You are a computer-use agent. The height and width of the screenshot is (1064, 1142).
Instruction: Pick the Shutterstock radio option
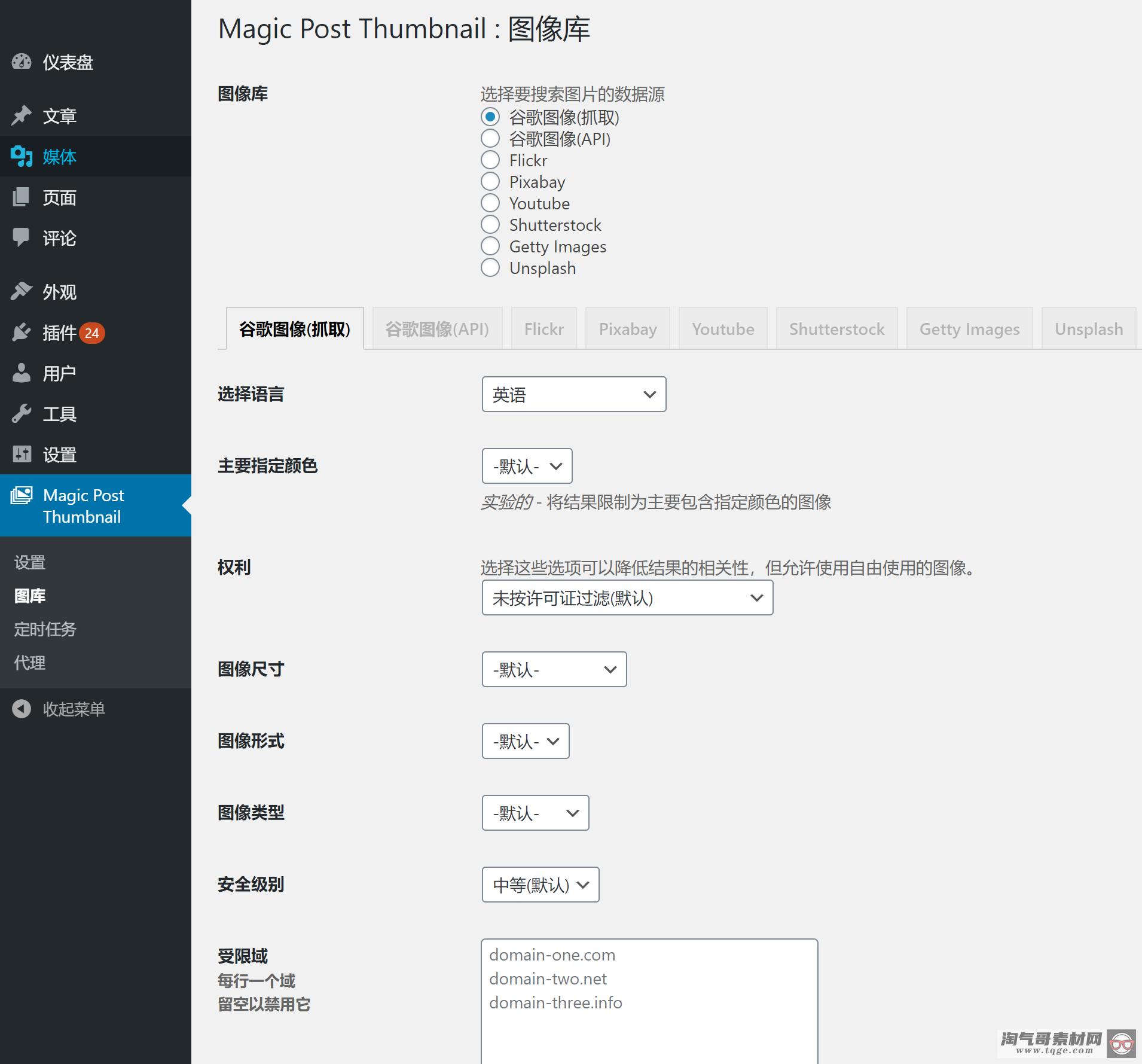[x=490, y=224]
